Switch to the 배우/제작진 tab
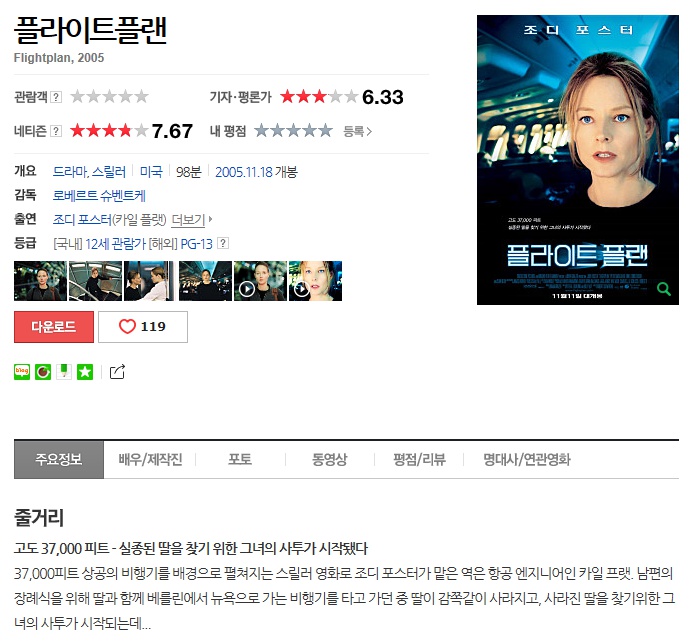 150,460
